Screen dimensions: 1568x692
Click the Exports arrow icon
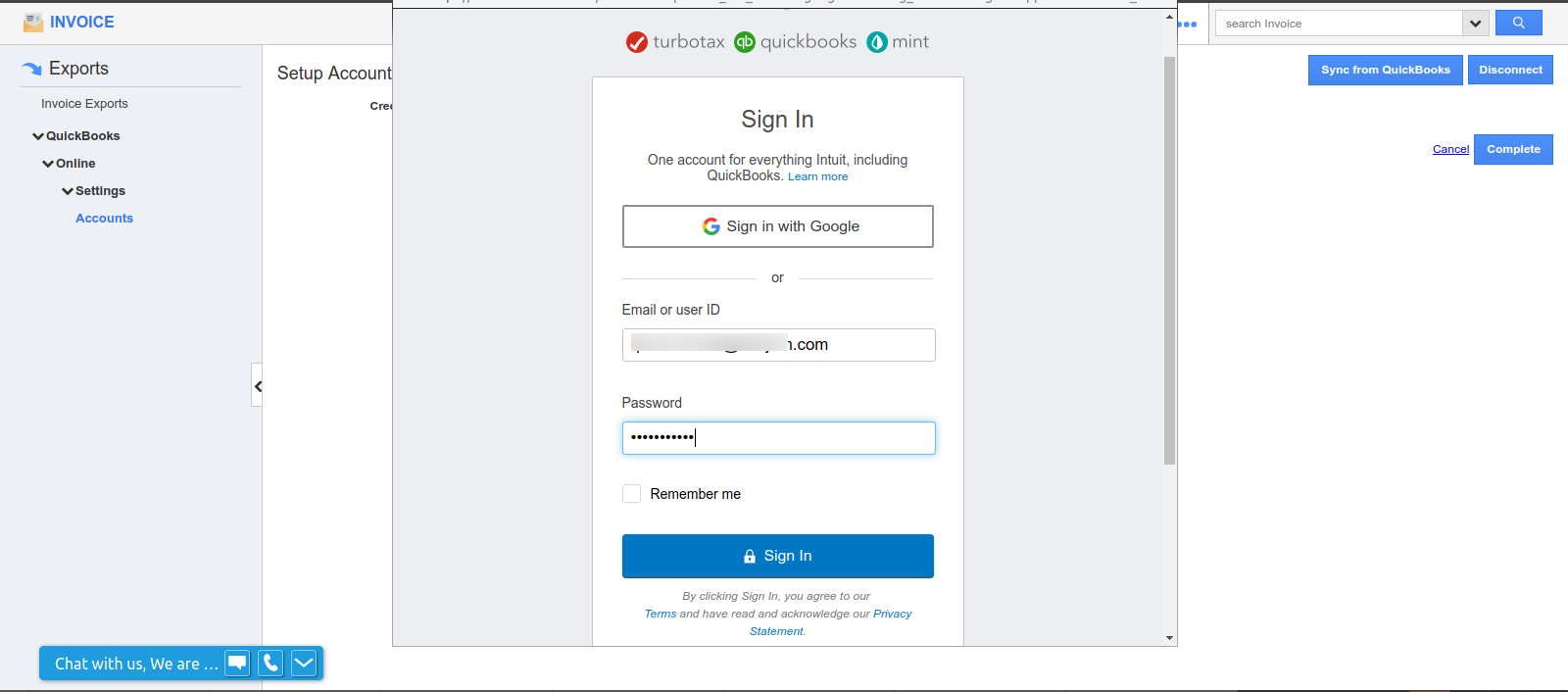click(31, 69)
